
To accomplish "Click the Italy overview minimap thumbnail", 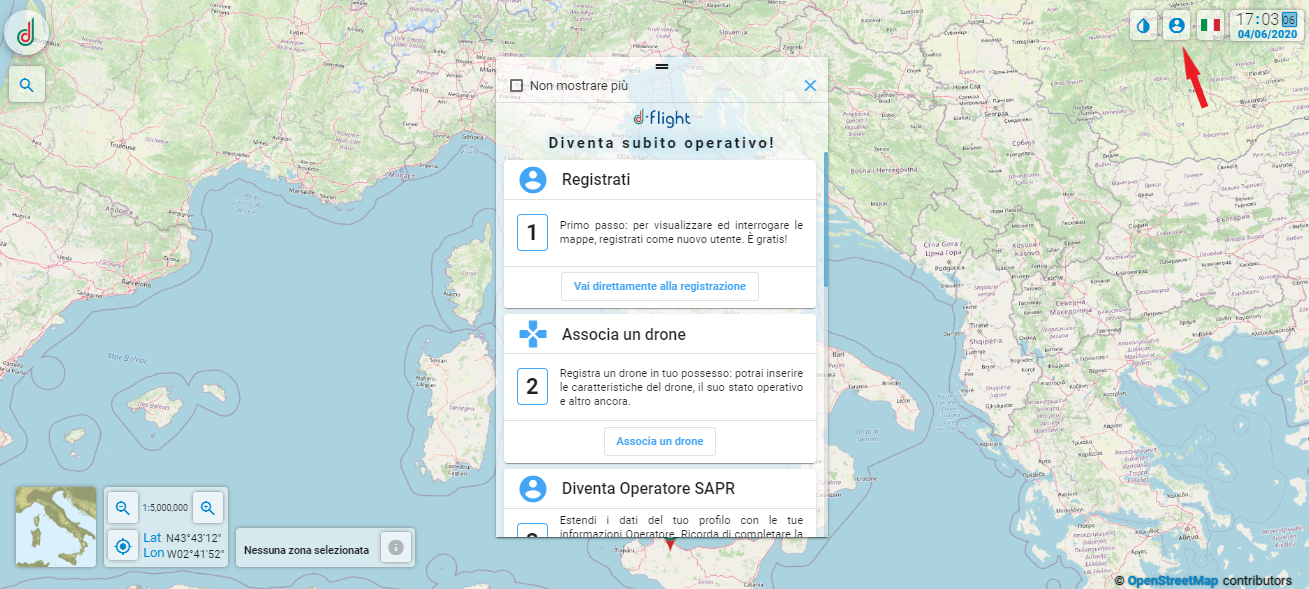I will pos(56,527).
